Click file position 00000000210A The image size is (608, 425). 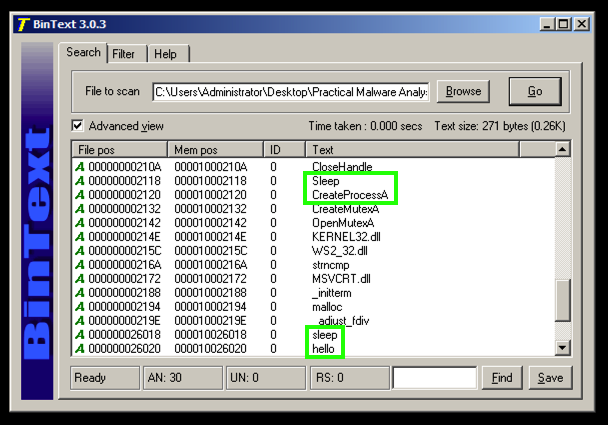pos(125,167)
